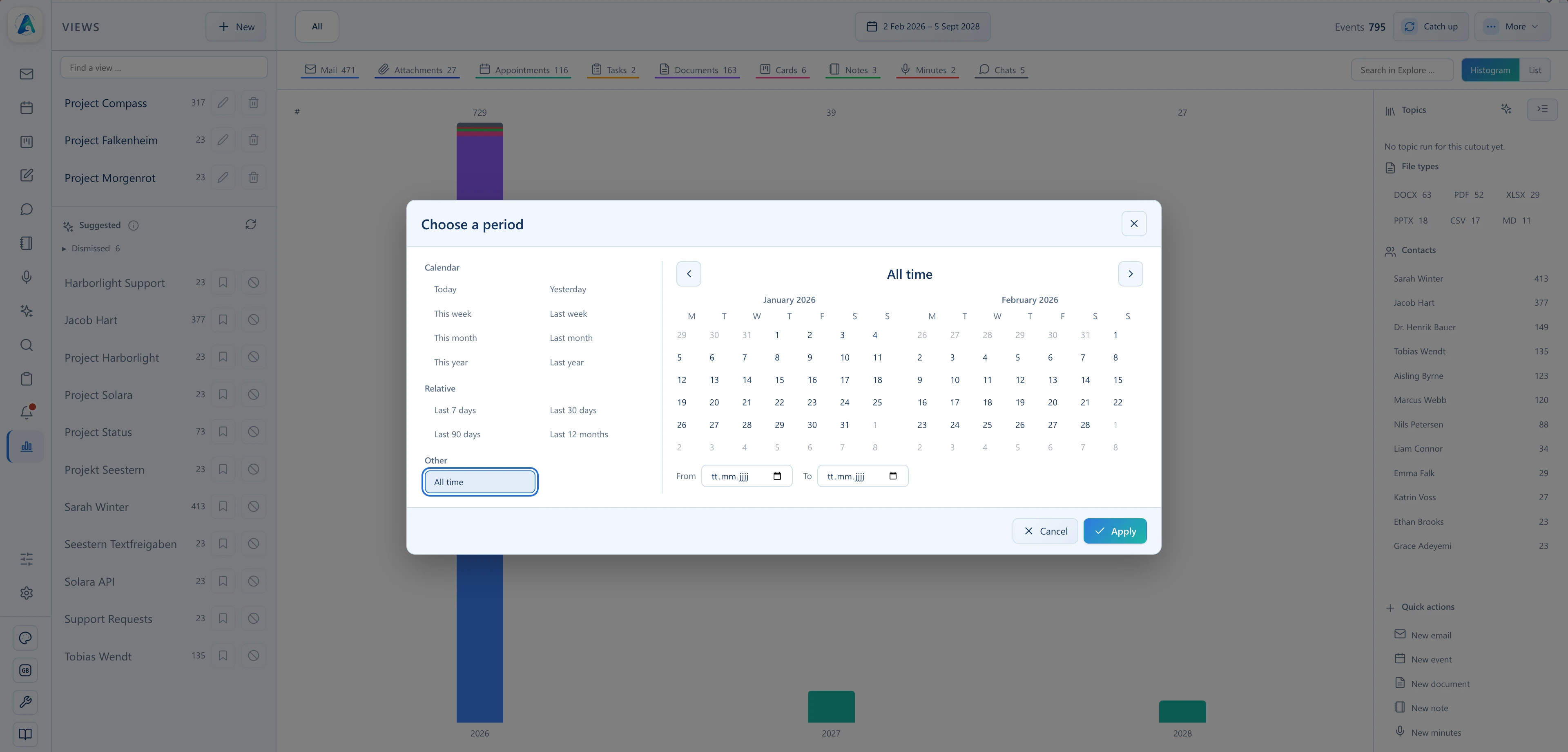The width and height of the screenshot is (1568, 752).
Task: Click the 2027 teal histogram bar
Action: click(831, 706)
